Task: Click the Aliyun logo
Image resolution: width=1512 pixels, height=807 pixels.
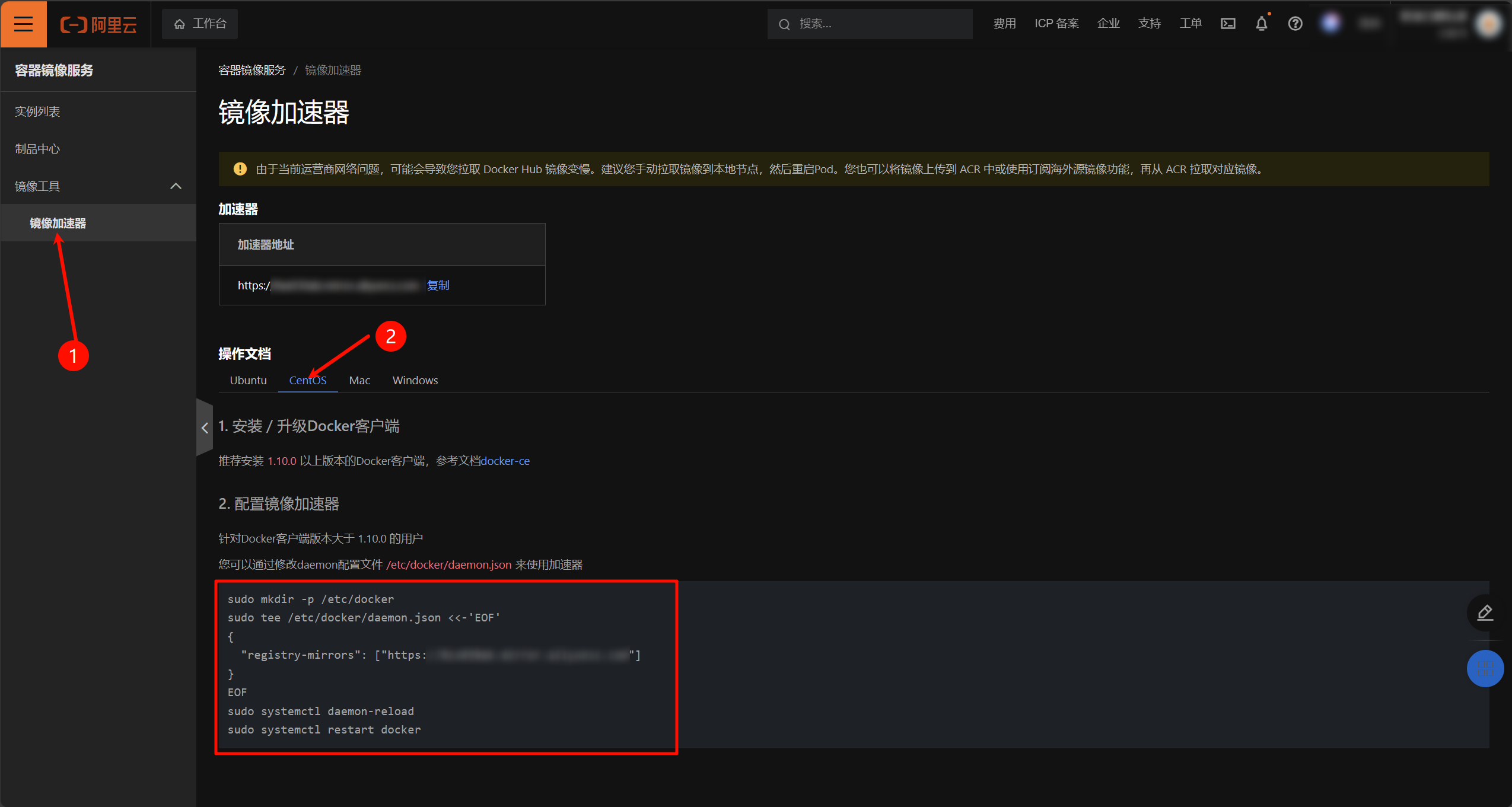Action: (x=98, y=24)
